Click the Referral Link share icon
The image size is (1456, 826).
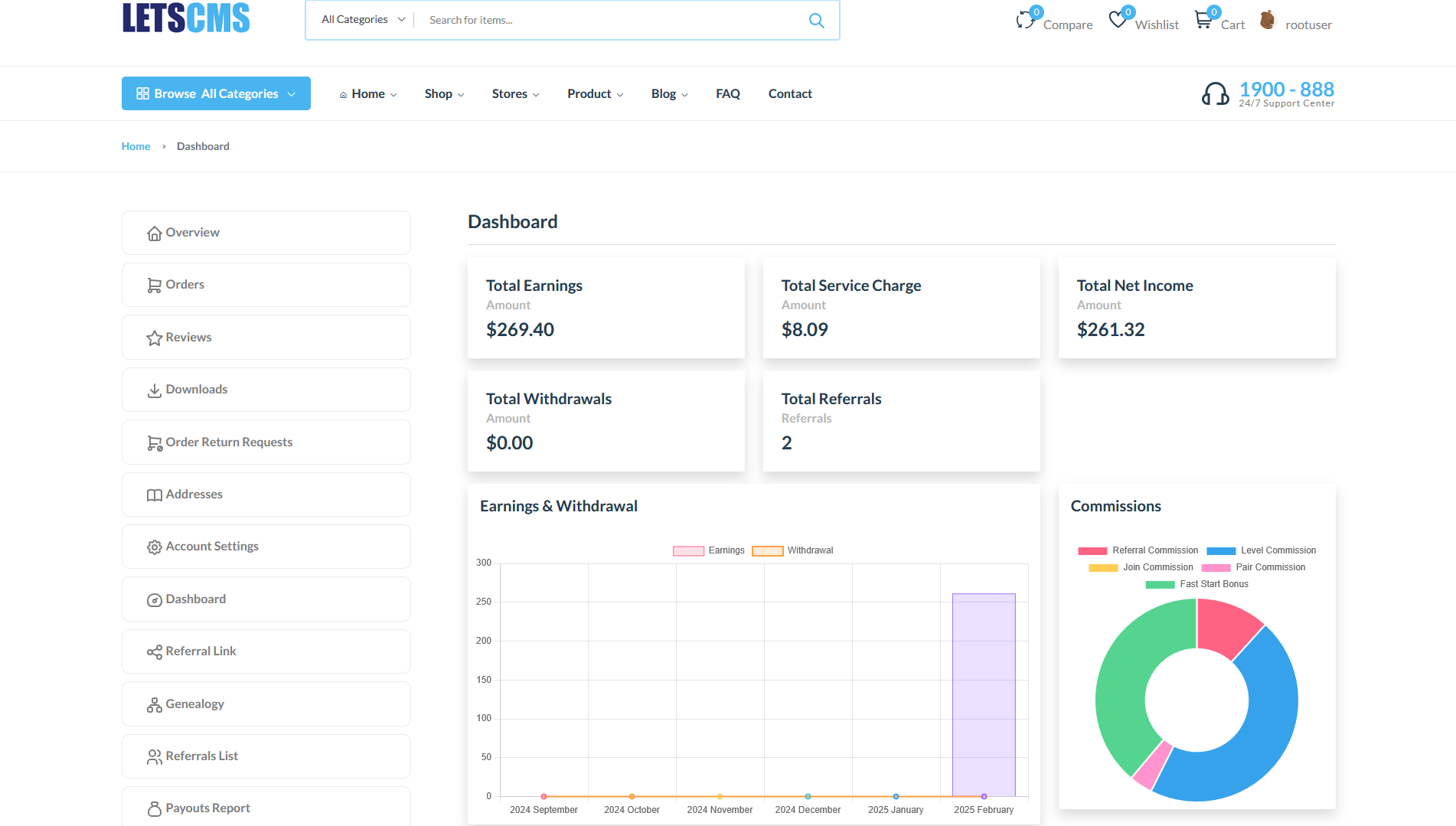click(155, 651)
